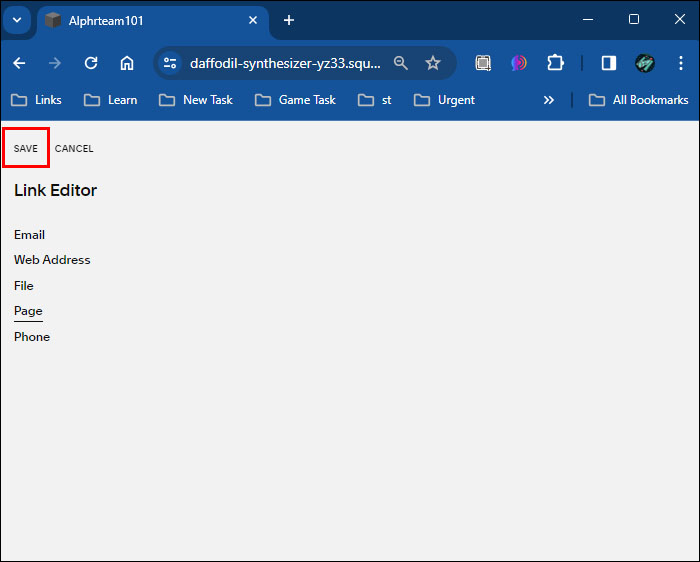Viewport: 700px width, 562px height.
Task: Toggle the browser side panel icon
Action: pyautogui.click(x=608, y=63)
